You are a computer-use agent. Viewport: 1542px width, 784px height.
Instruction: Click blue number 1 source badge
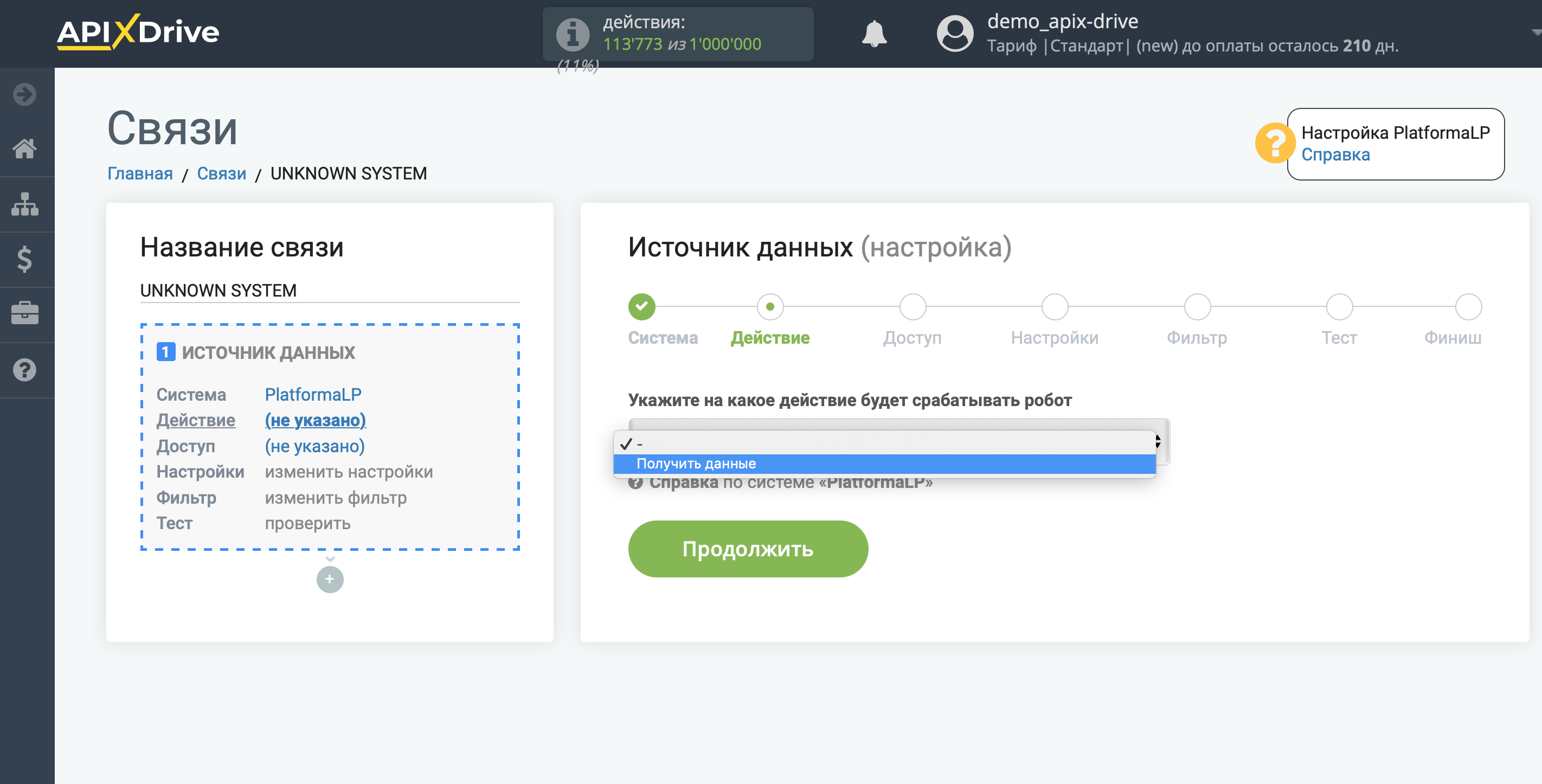(x=165, y=352)
